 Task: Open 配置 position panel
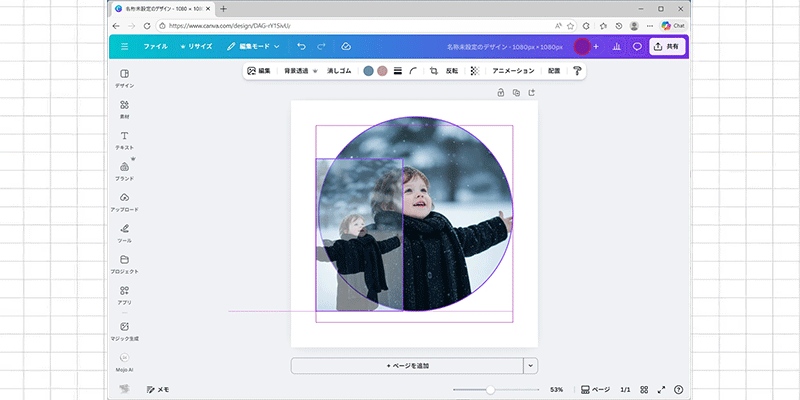[554, 71]
